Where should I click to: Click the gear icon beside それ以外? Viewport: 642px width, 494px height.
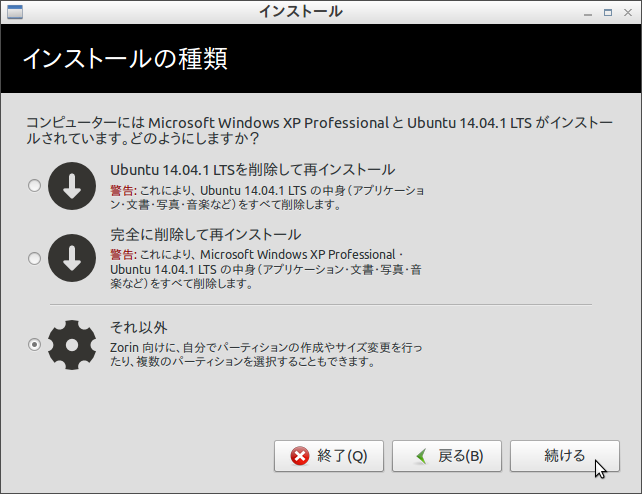pyautogui.click(x=72, y=345)
